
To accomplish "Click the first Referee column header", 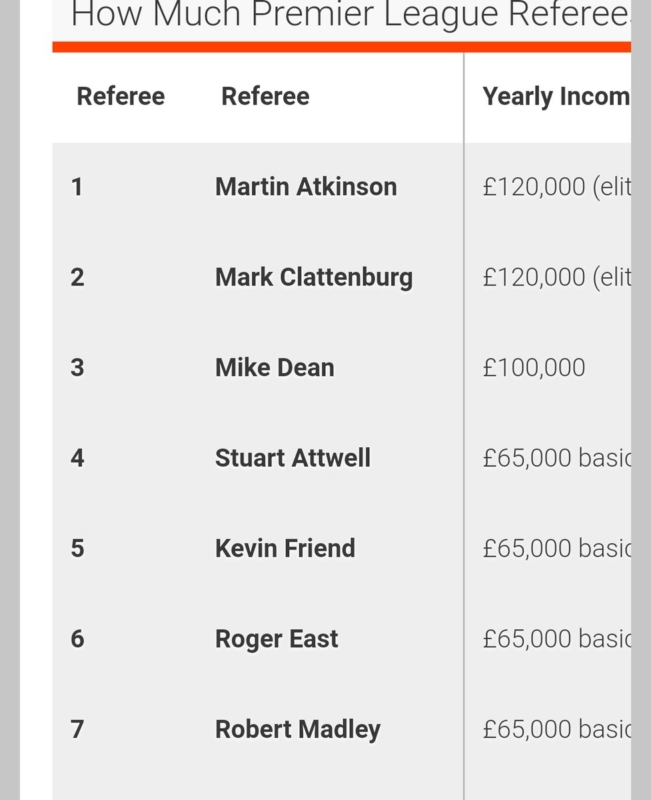I will (120, 96).
